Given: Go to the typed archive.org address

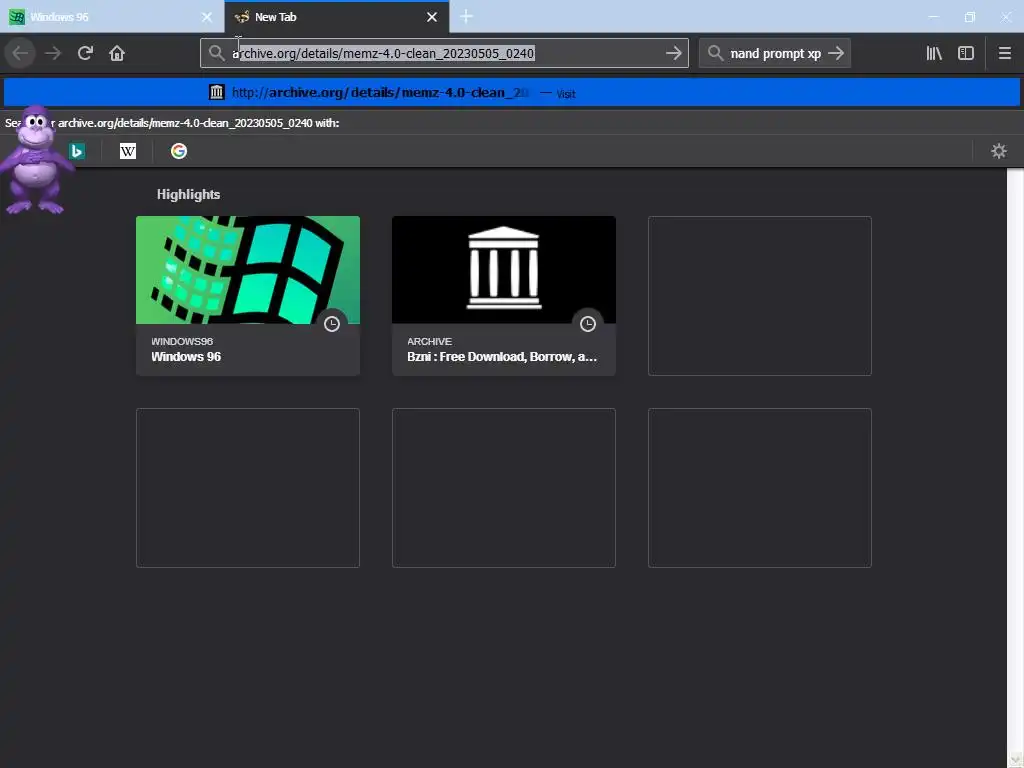Looking at the screenshot, I should [x=673, y=53].
